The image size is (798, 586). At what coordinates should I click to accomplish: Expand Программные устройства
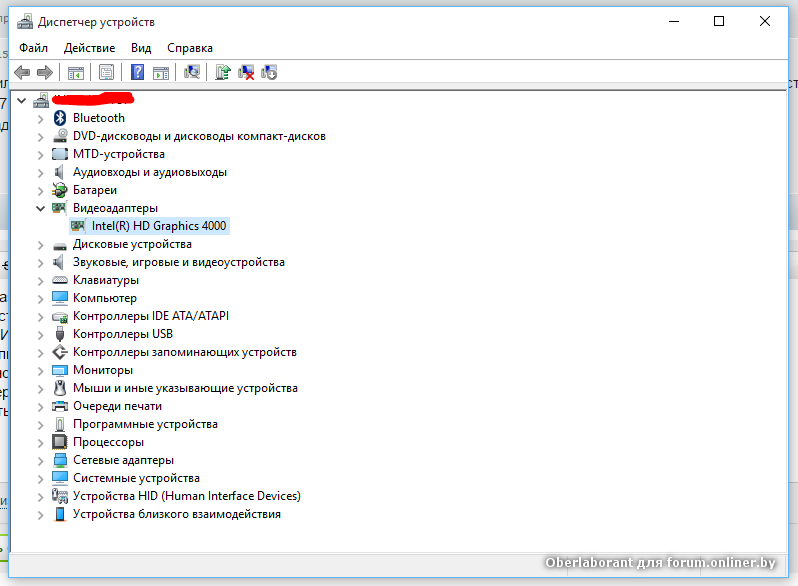pyautogui.click(x=41, y=425)
